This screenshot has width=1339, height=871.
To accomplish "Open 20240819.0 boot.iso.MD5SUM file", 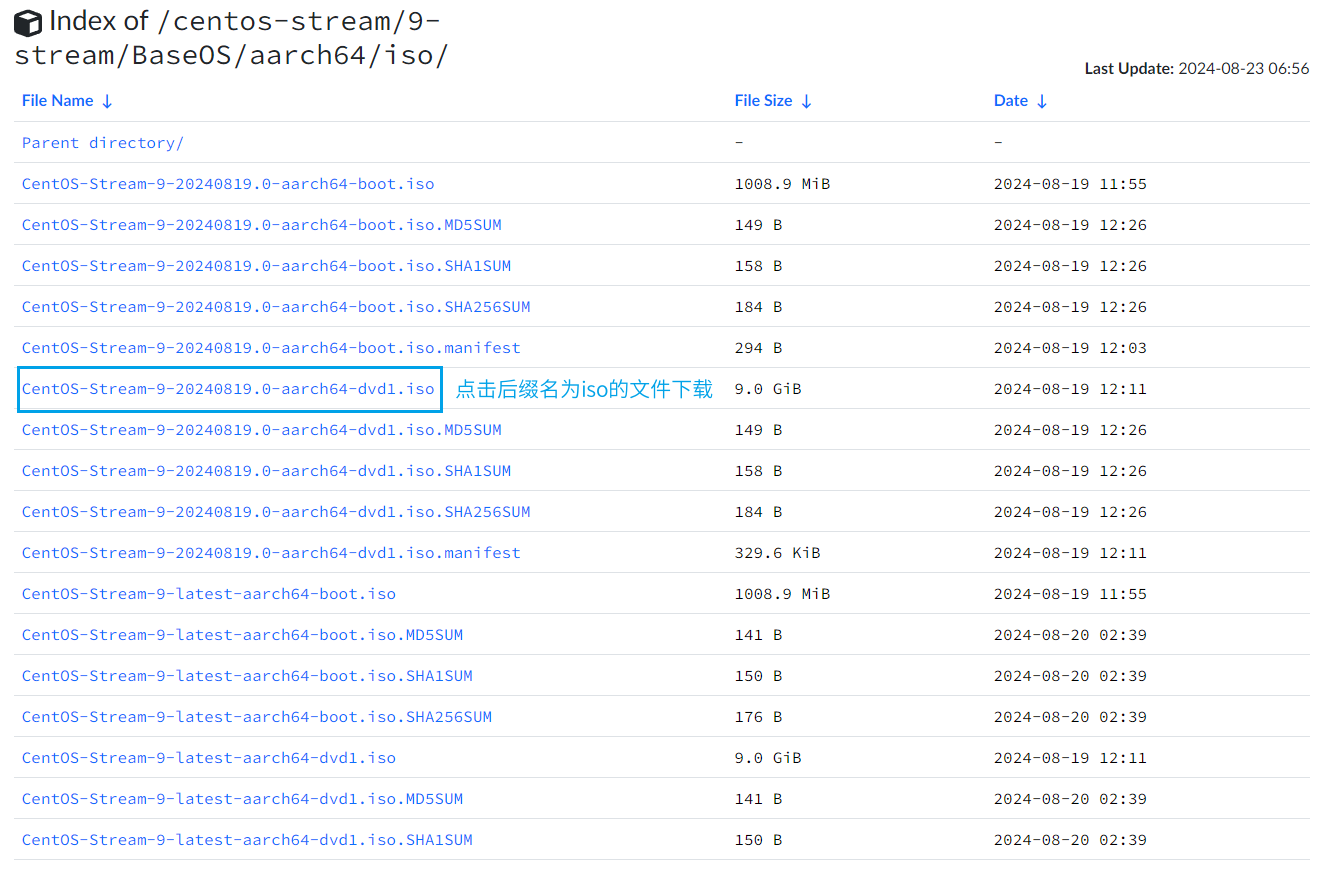I will pos(261,225).
